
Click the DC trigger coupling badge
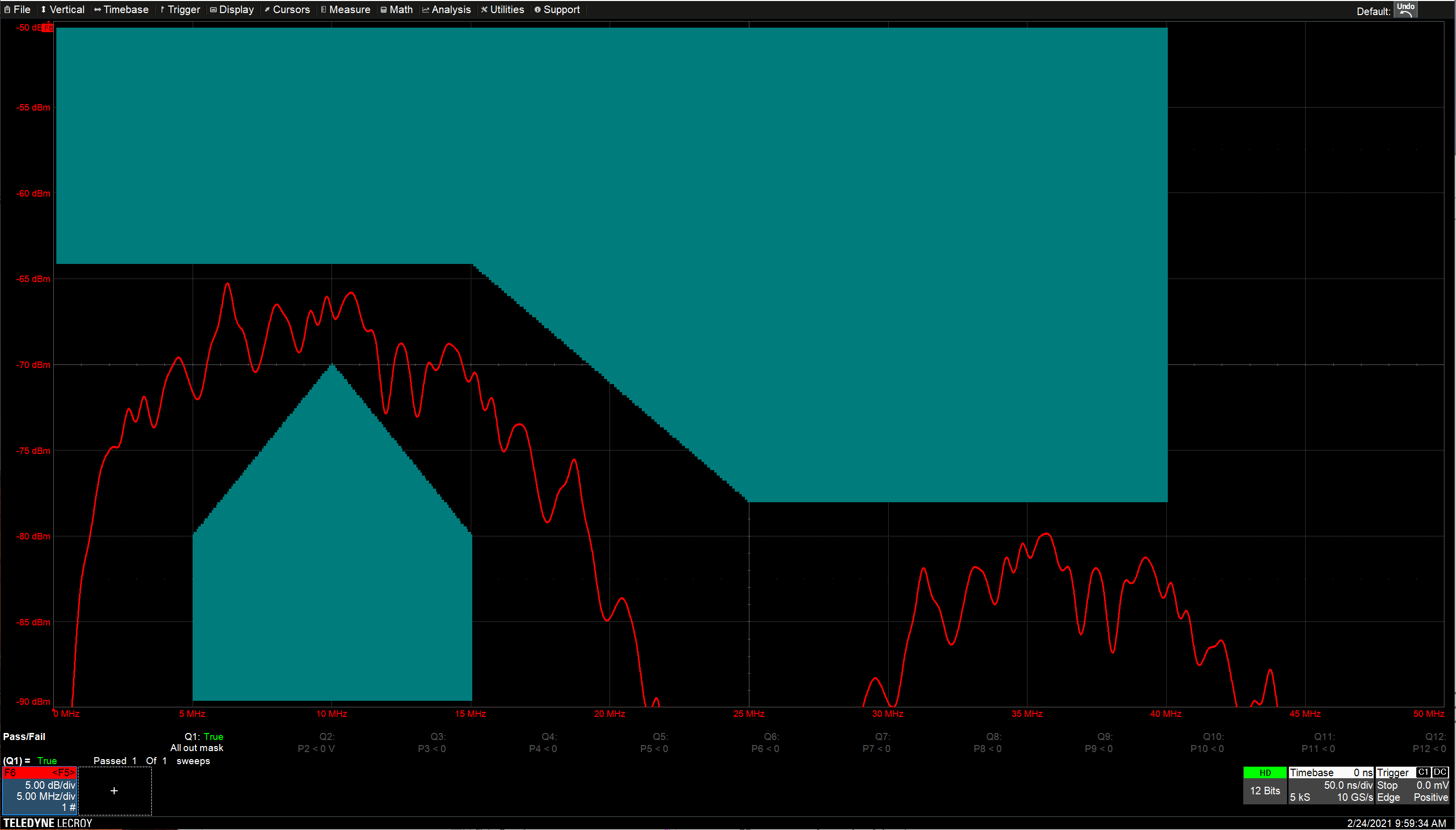pos(1440,772)
